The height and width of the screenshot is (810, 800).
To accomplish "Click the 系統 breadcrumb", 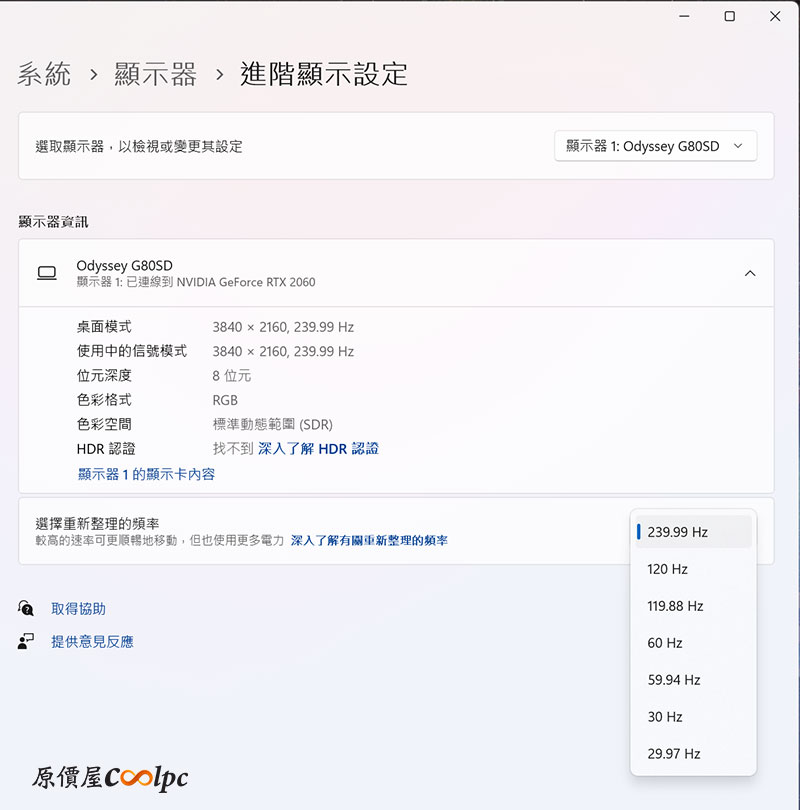I will pos(44,74).
